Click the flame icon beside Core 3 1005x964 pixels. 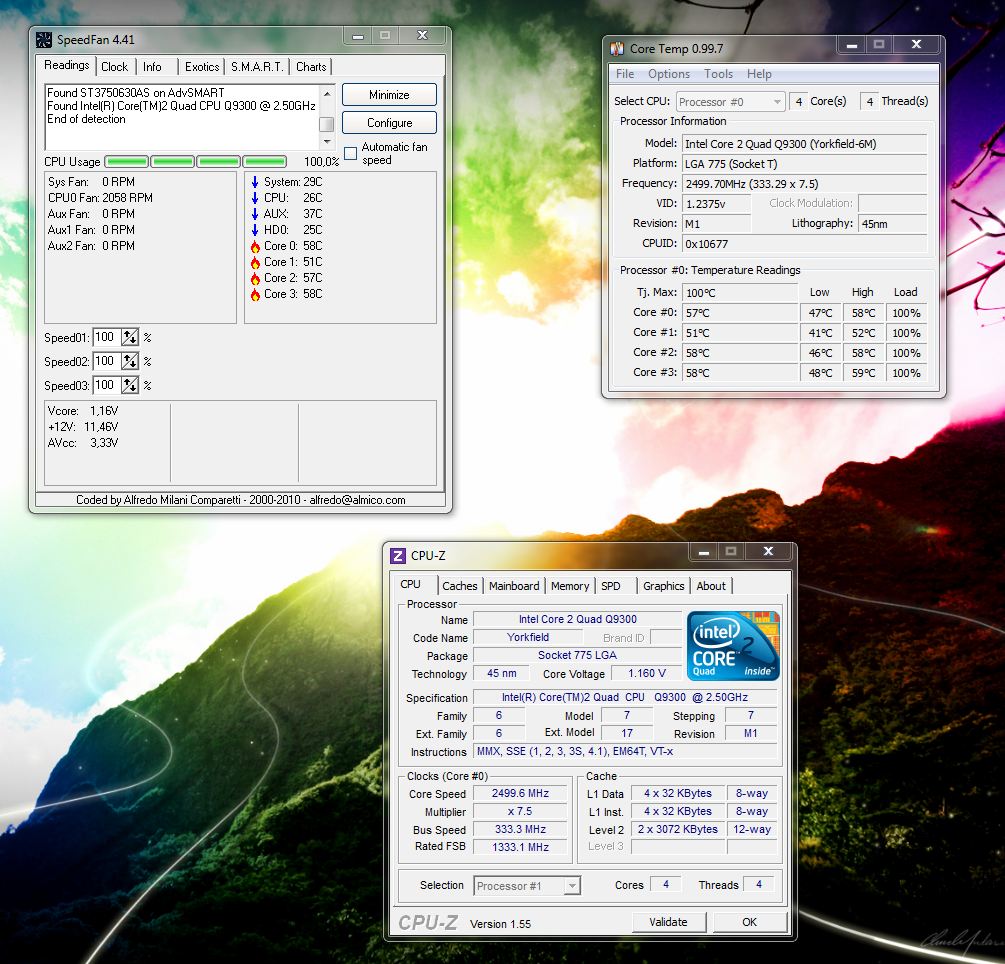(x=255, y=294)
